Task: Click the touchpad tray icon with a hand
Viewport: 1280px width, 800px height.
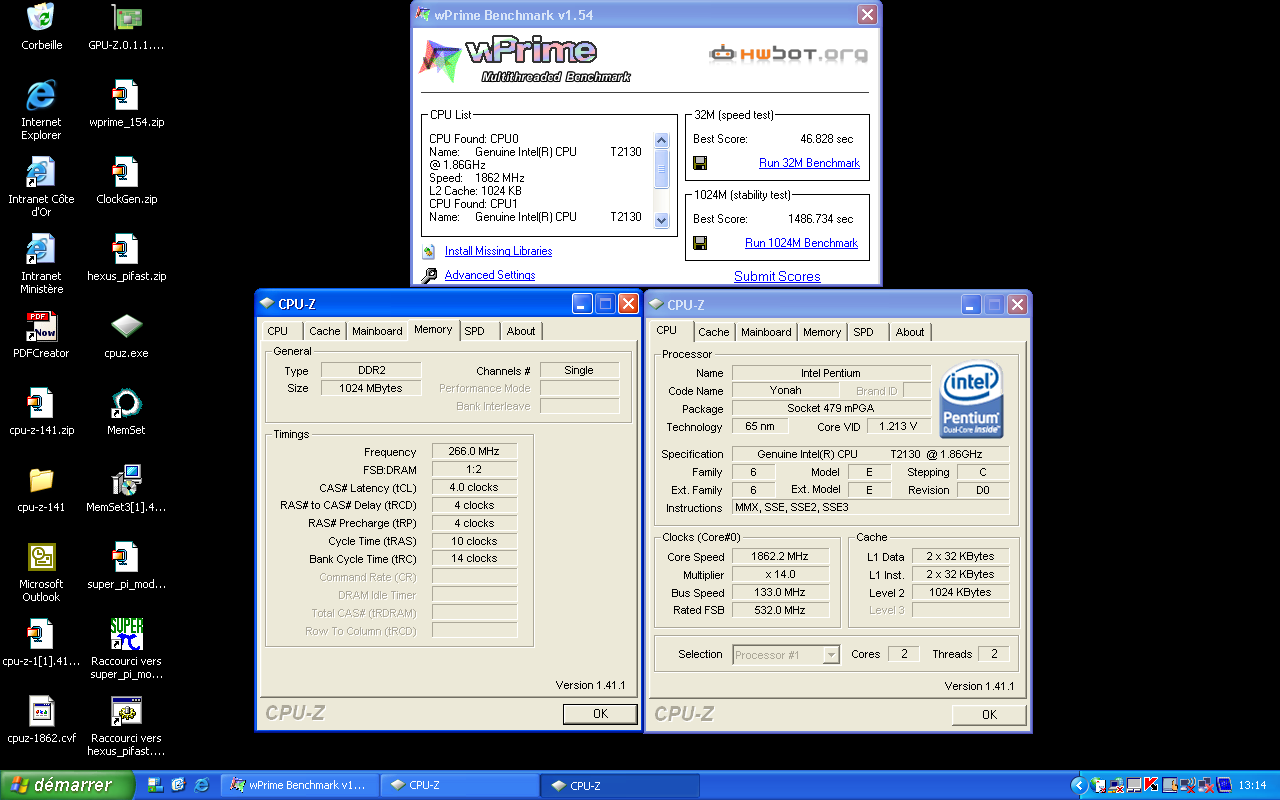Action: pos(1170,785)
